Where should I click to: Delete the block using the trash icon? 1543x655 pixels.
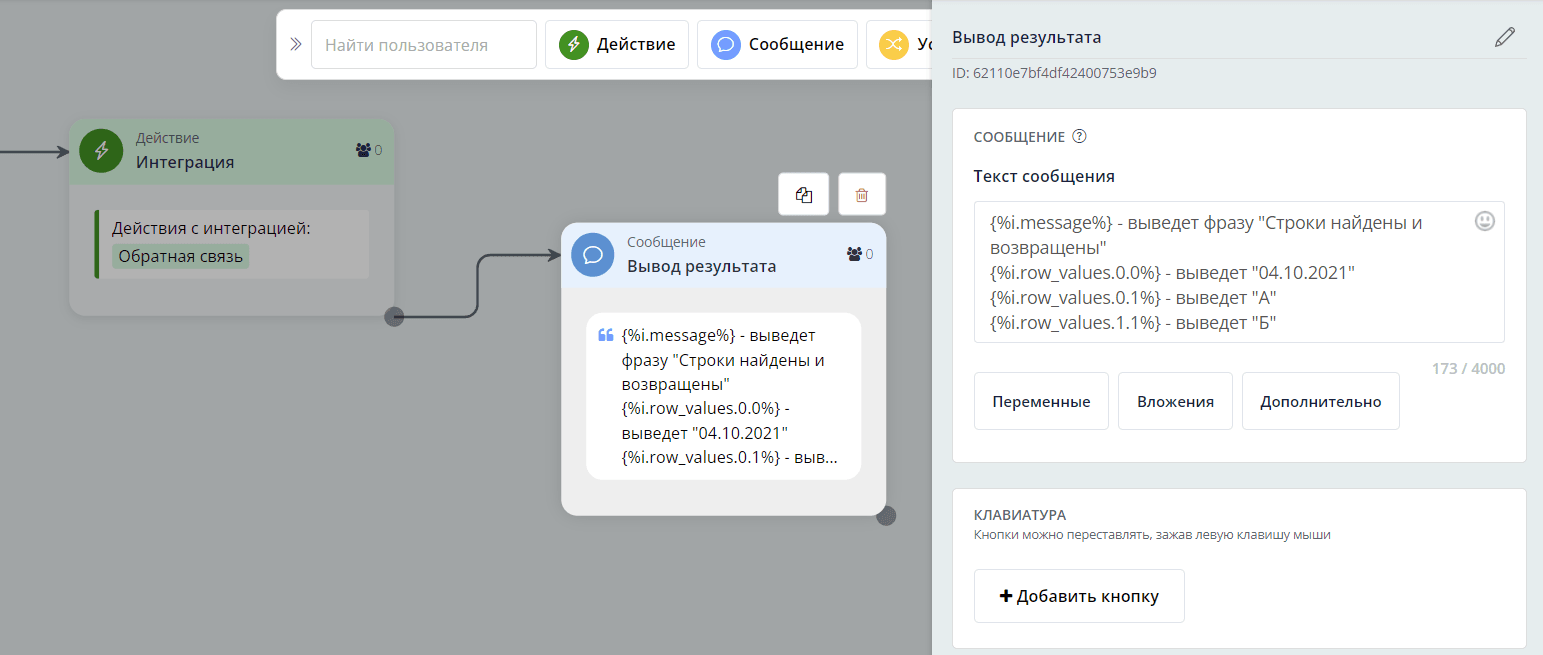[861, 195]
